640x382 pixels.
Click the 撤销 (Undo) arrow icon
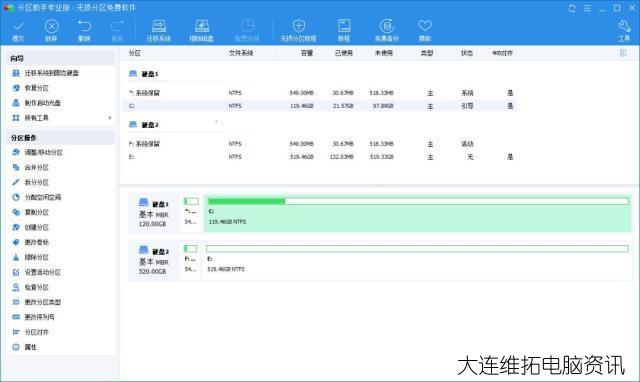(x=84, y=27)
